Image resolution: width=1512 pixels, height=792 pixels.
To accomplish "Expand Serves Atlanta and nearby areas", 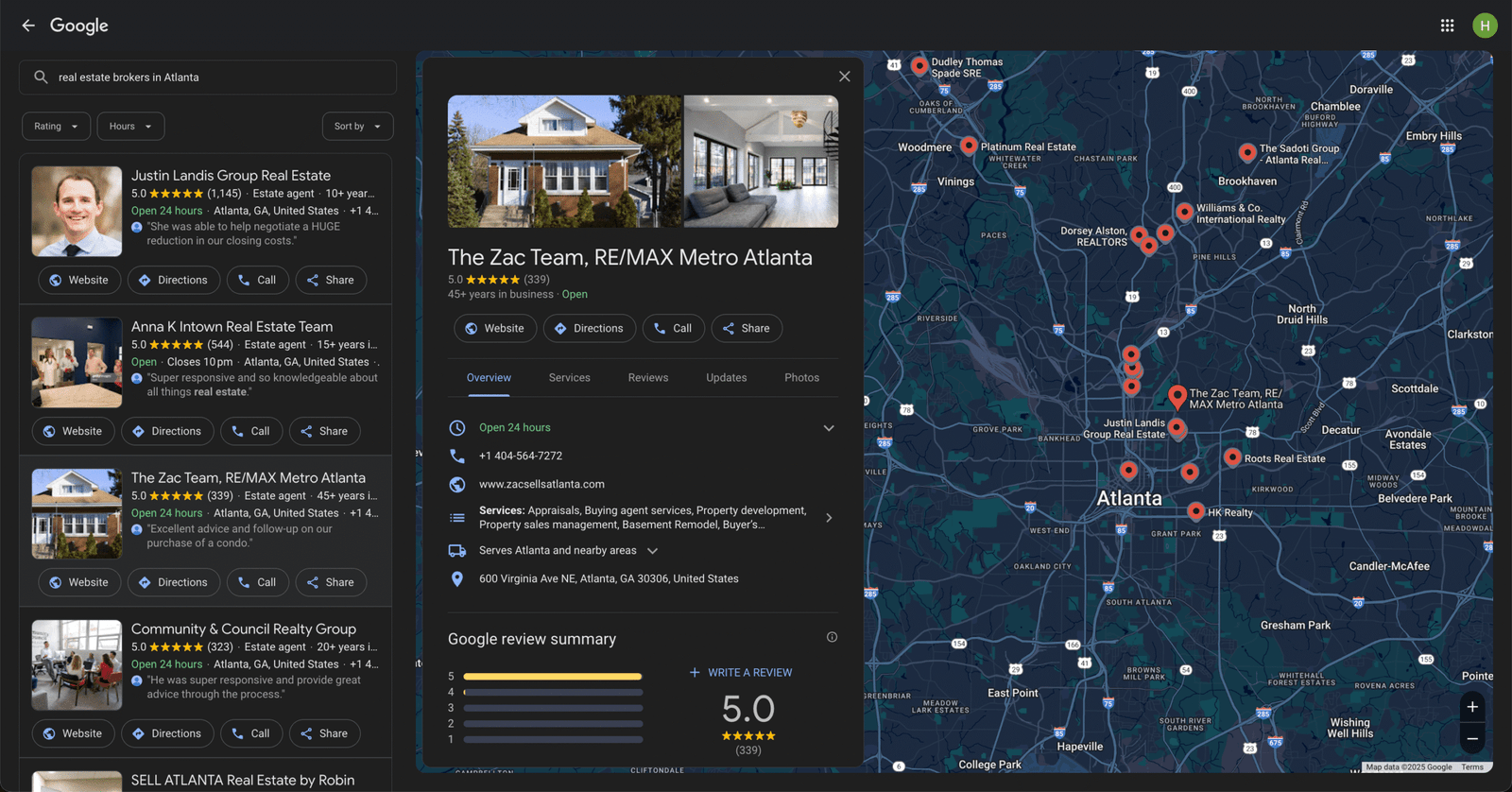I will [652, 551].
